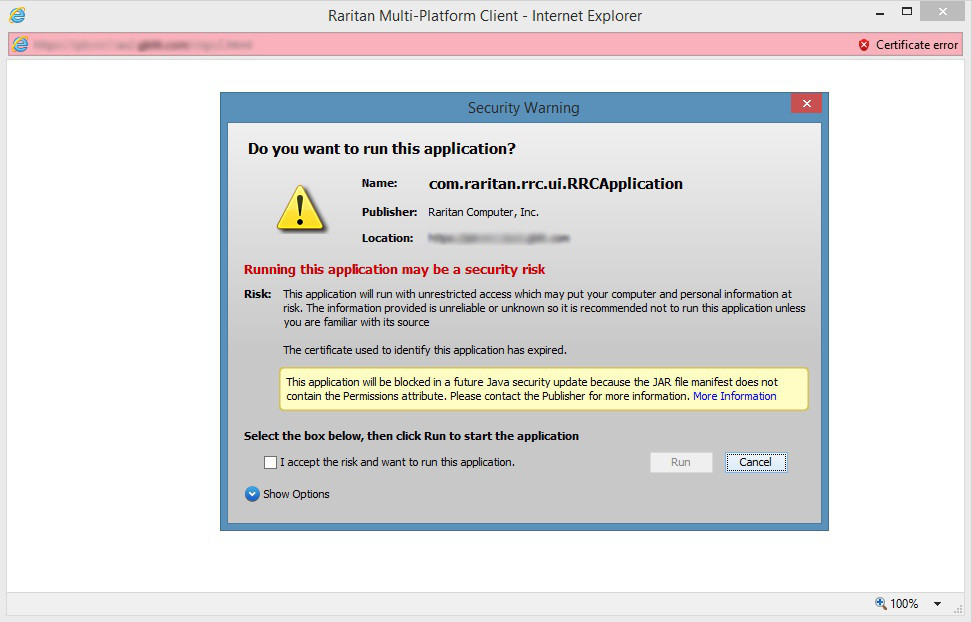Click the 'Running this application may be a security risk' text
The image size is (972, 622).
(394, 269)
